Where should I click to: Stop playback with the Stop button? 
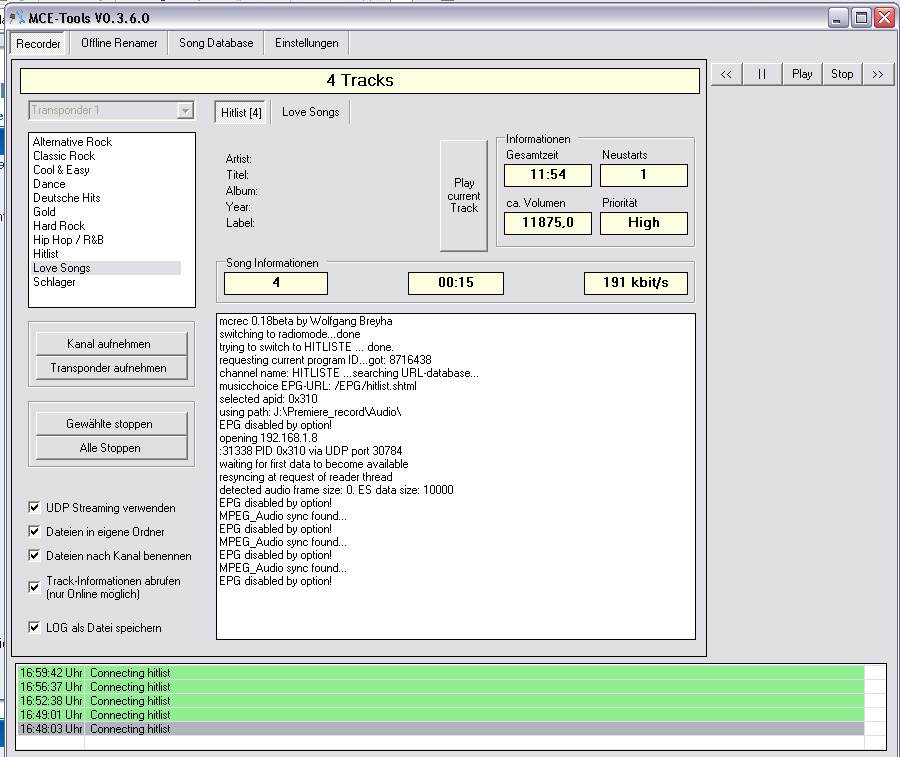pos(842,73)
